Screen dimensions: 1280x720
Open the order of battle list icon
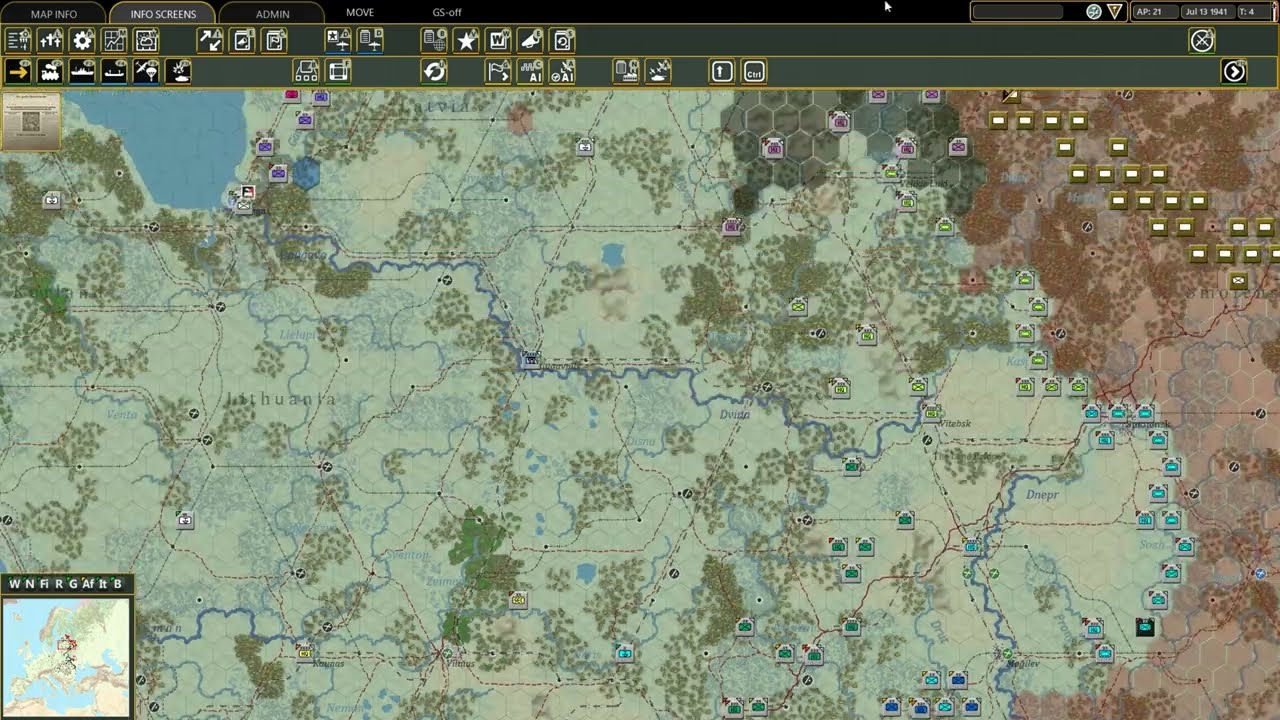pyautogui.click(x=18, y=40)
